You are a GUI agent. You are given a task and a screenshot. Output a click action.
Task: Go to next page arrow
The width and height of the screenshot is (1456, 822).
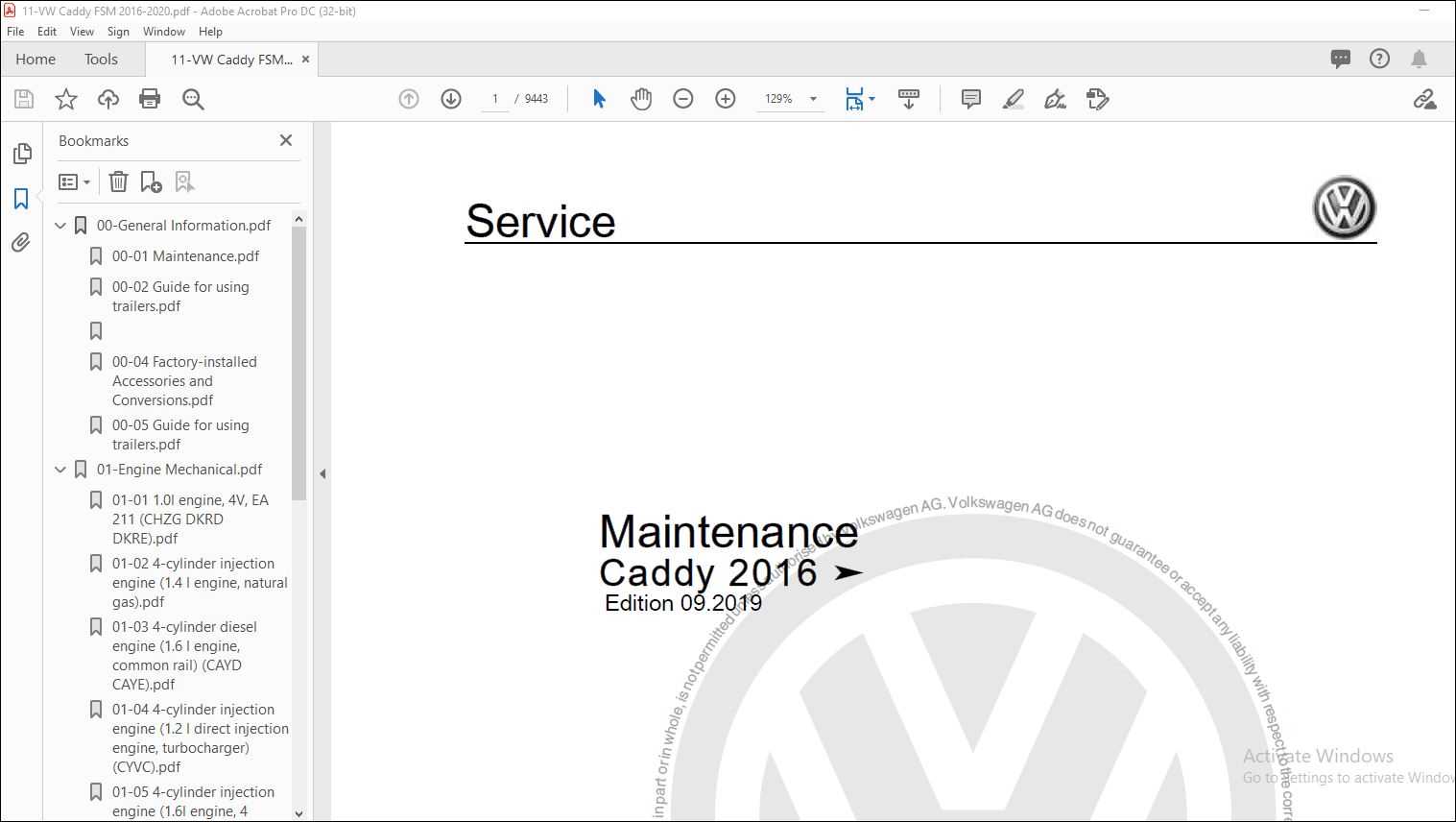tap(451, 99)
